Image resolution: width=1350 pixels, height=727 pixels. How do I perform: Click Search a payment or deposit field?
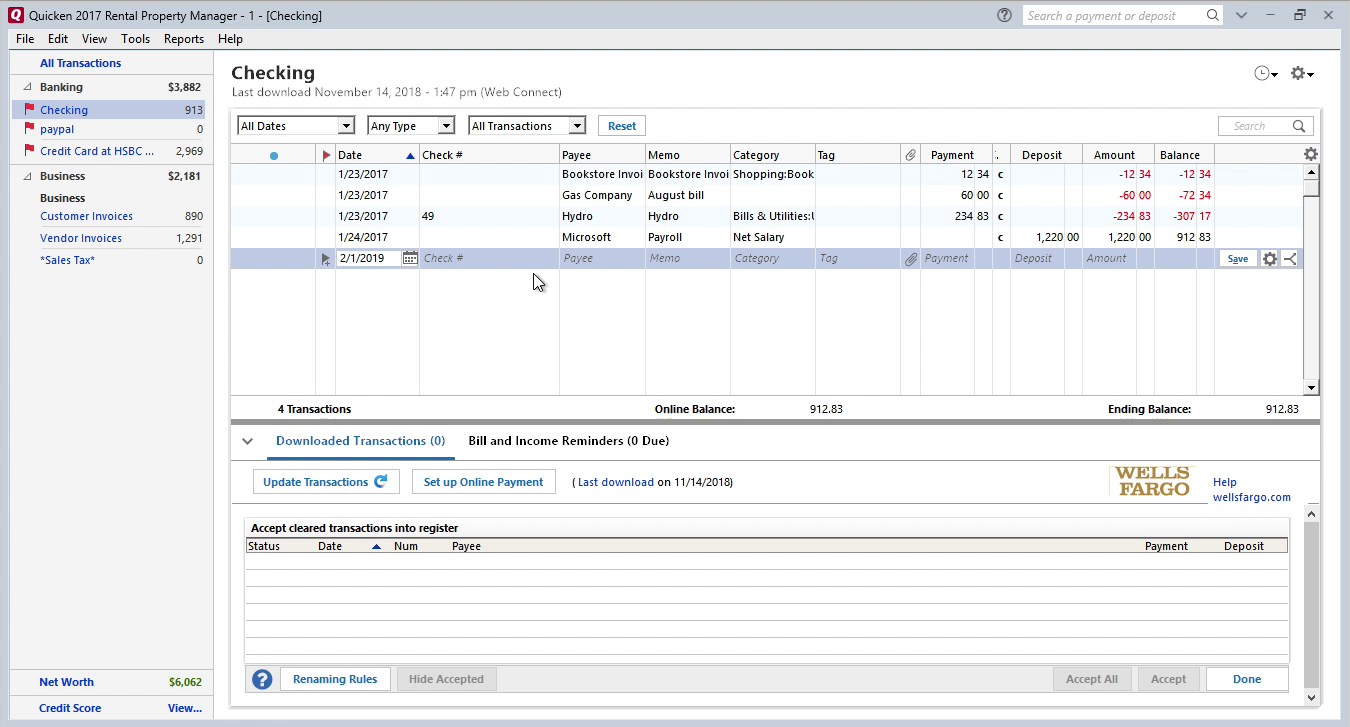click(x=1115, y=16)
